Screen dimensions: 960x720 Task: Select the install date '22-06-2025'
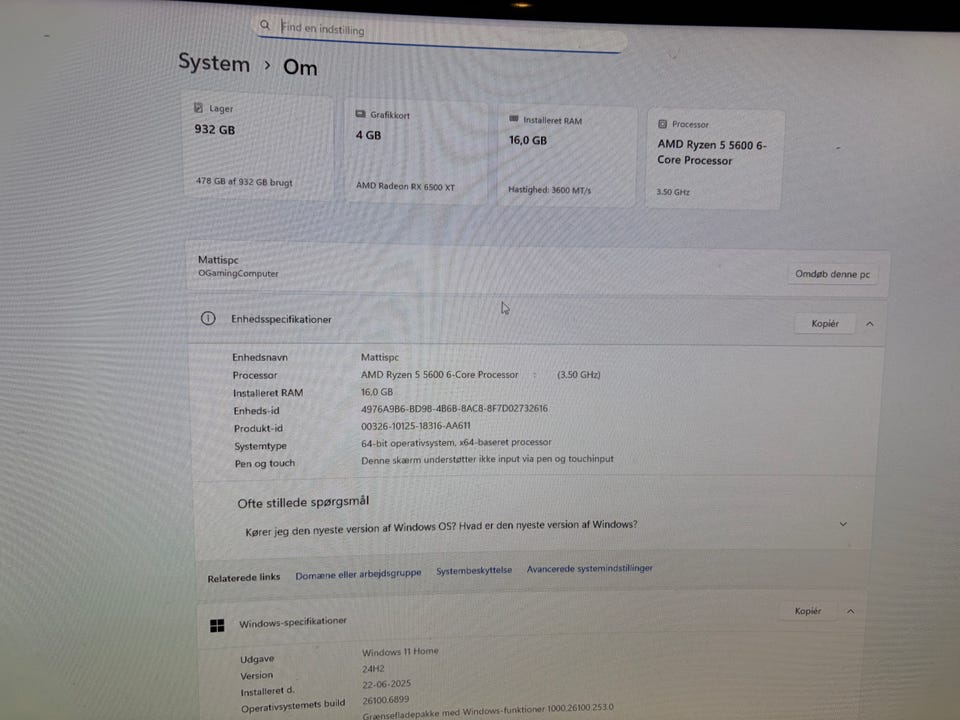coord(386,684)
